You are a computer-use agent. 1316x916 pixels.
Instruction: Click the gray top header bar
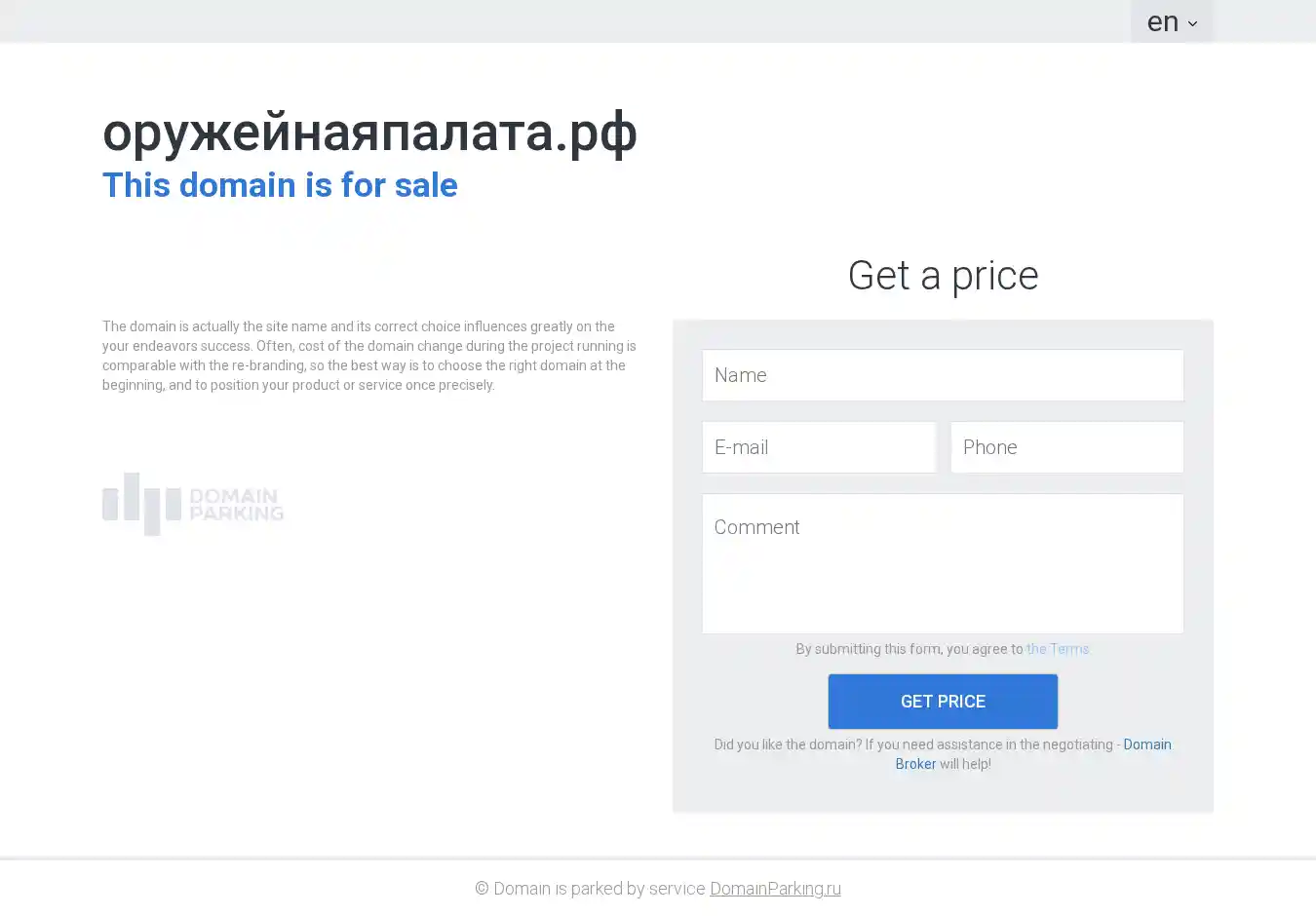pos(585,20)
